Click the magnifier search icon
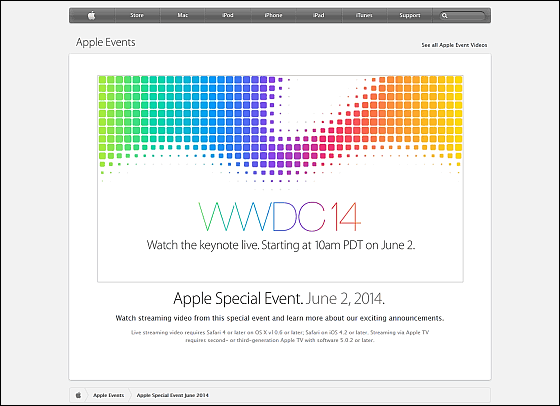560x406 pixels. coord(445,16)
